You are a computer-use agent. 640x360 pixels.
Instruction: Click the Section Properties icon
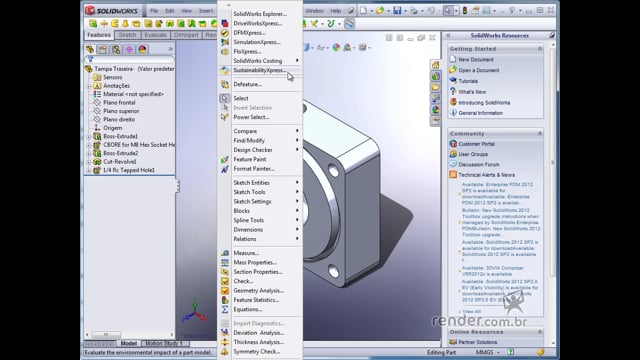click(225, 272)
